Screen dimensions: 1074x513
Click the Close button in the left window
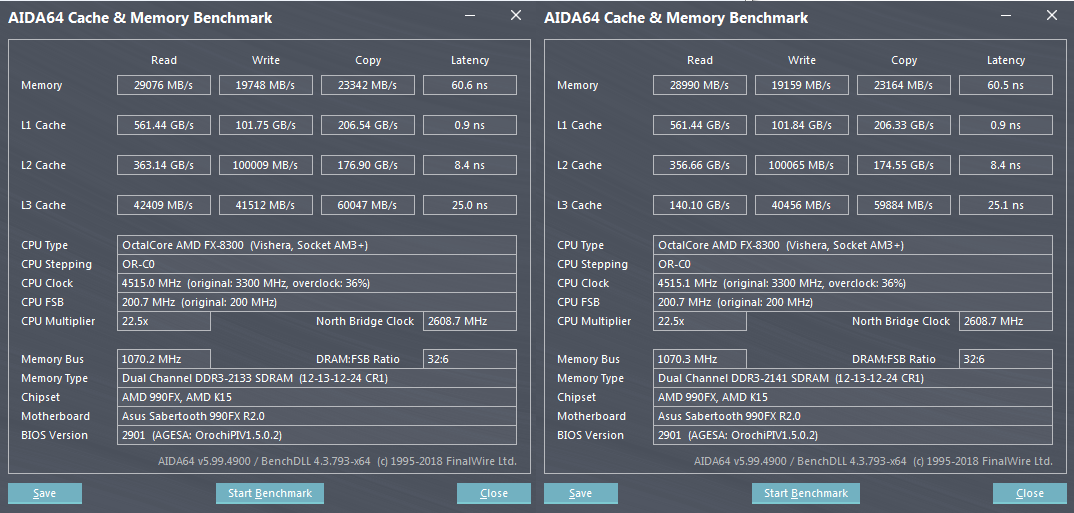493,493
